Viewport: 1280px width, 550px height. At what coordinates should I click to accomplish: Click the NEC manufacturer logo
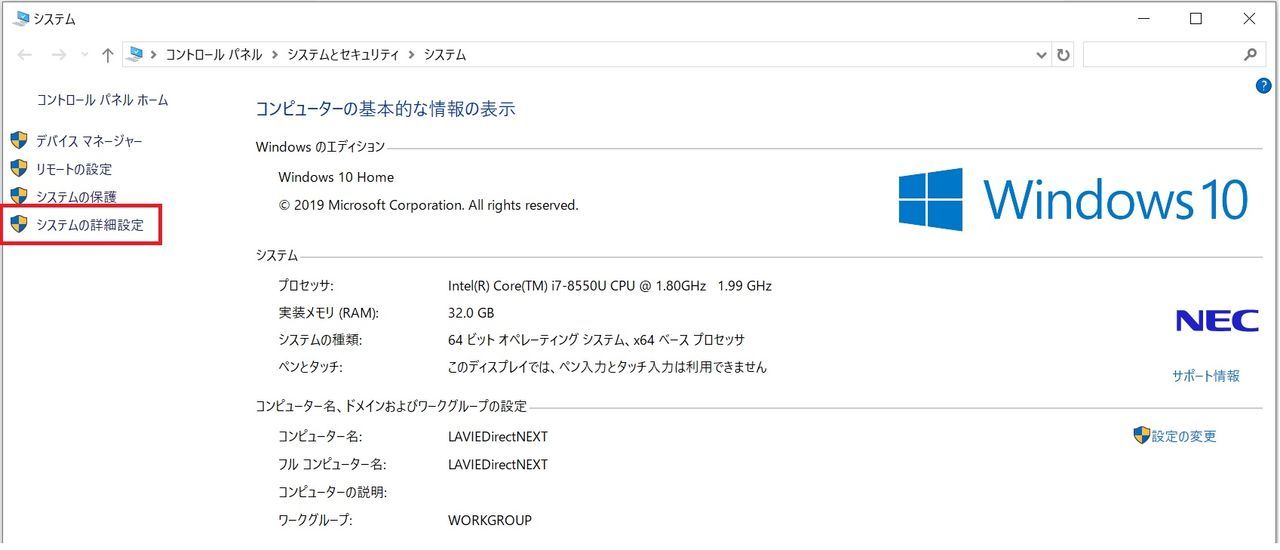[x=1217, y=320]
